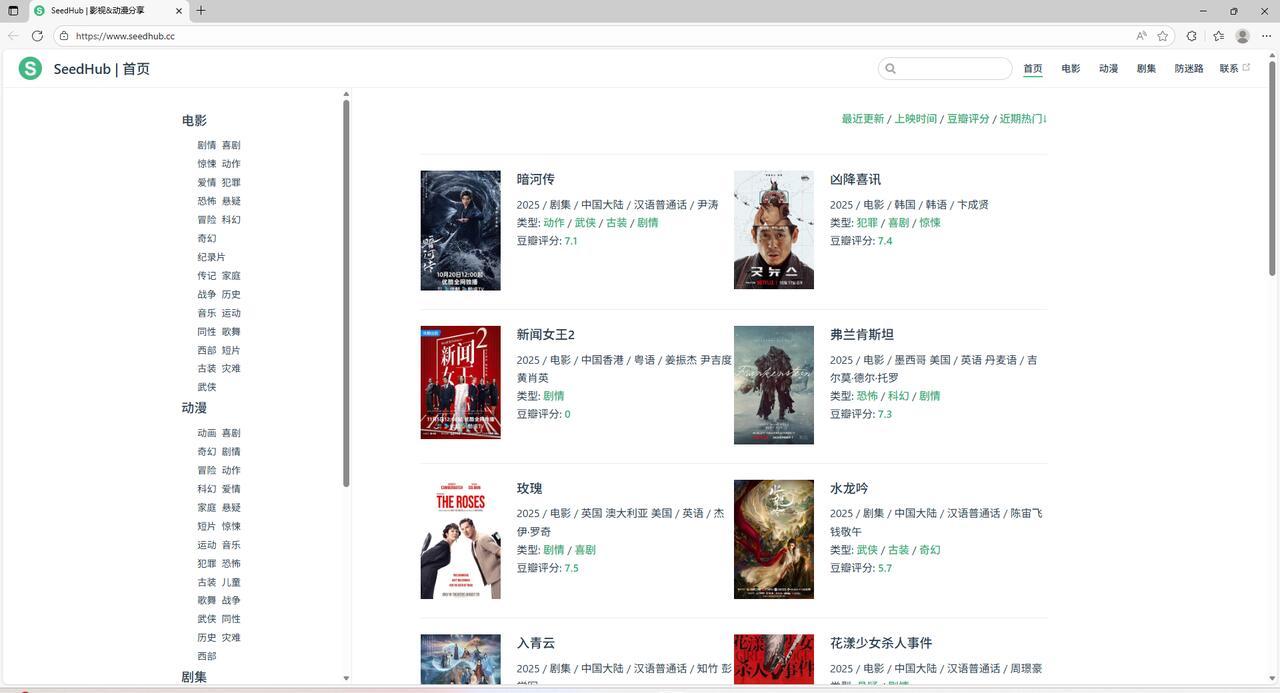Screen dimensions: 1280x693
Task: Open the 弗兰肯斯坦 title link
Action: point(862,334)
